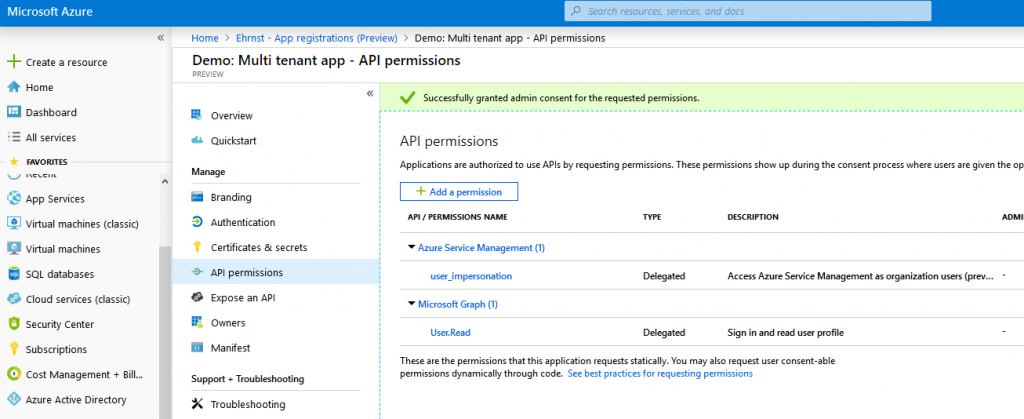Collapse the main Azure left sidebar
The width and height of the screenshot is (1024, 419).
[x=161, y=38]
